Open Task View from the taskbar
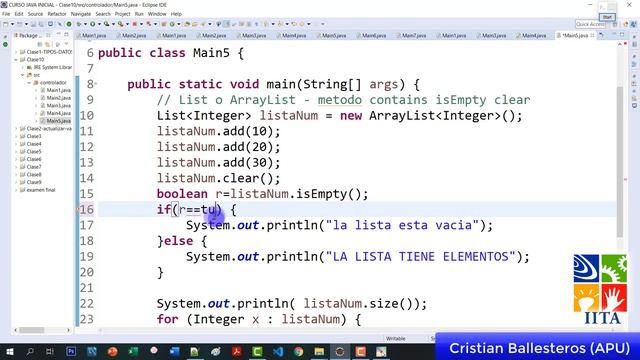Screen dimensions: 640x360 click(x=50, y=351)
